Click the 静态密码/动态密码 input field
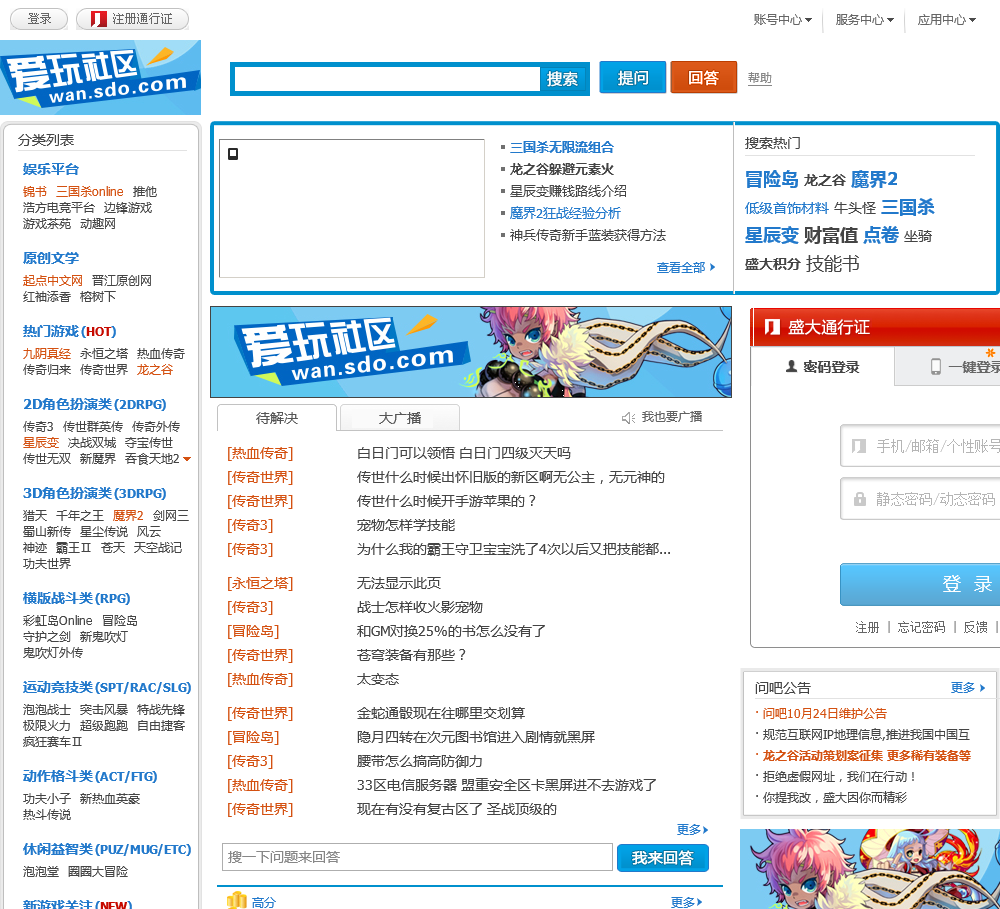 pos(920,498)
